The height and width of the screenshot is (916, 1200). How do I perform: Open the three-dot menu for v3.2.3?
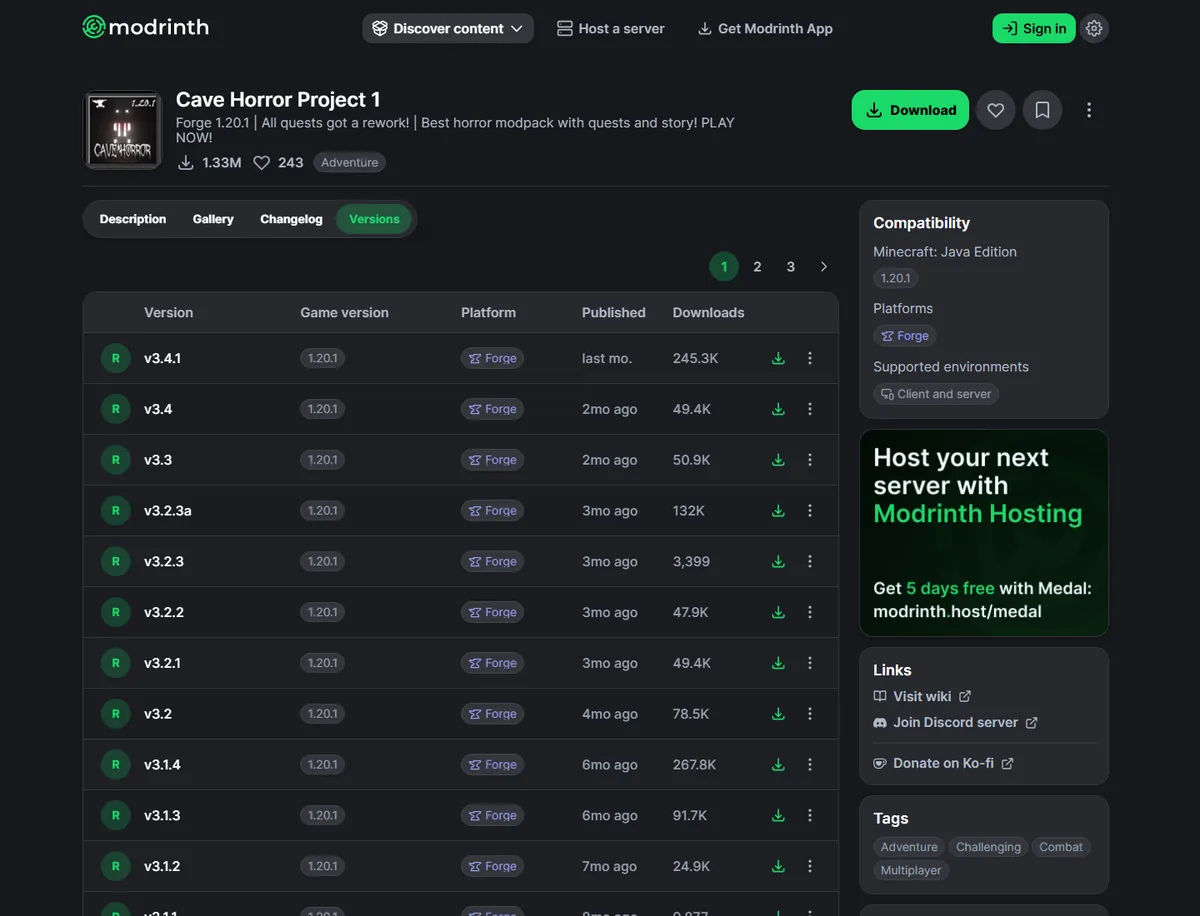(810, 561)
